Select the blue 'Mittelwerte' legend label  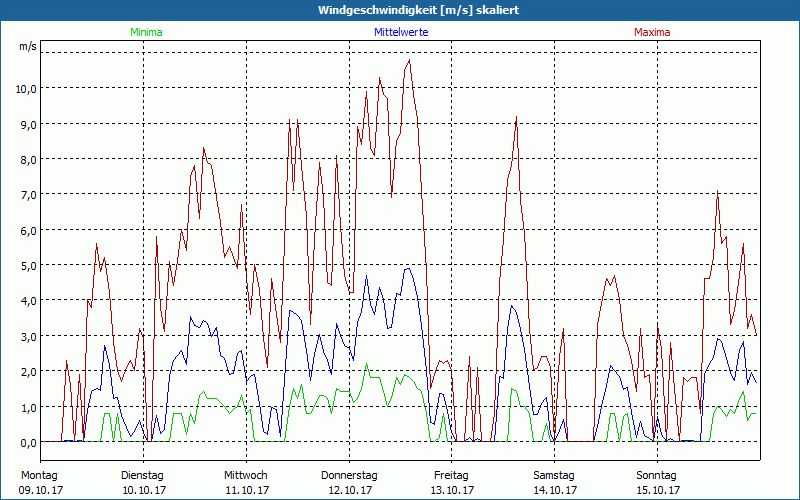click(x=401, y=32)
